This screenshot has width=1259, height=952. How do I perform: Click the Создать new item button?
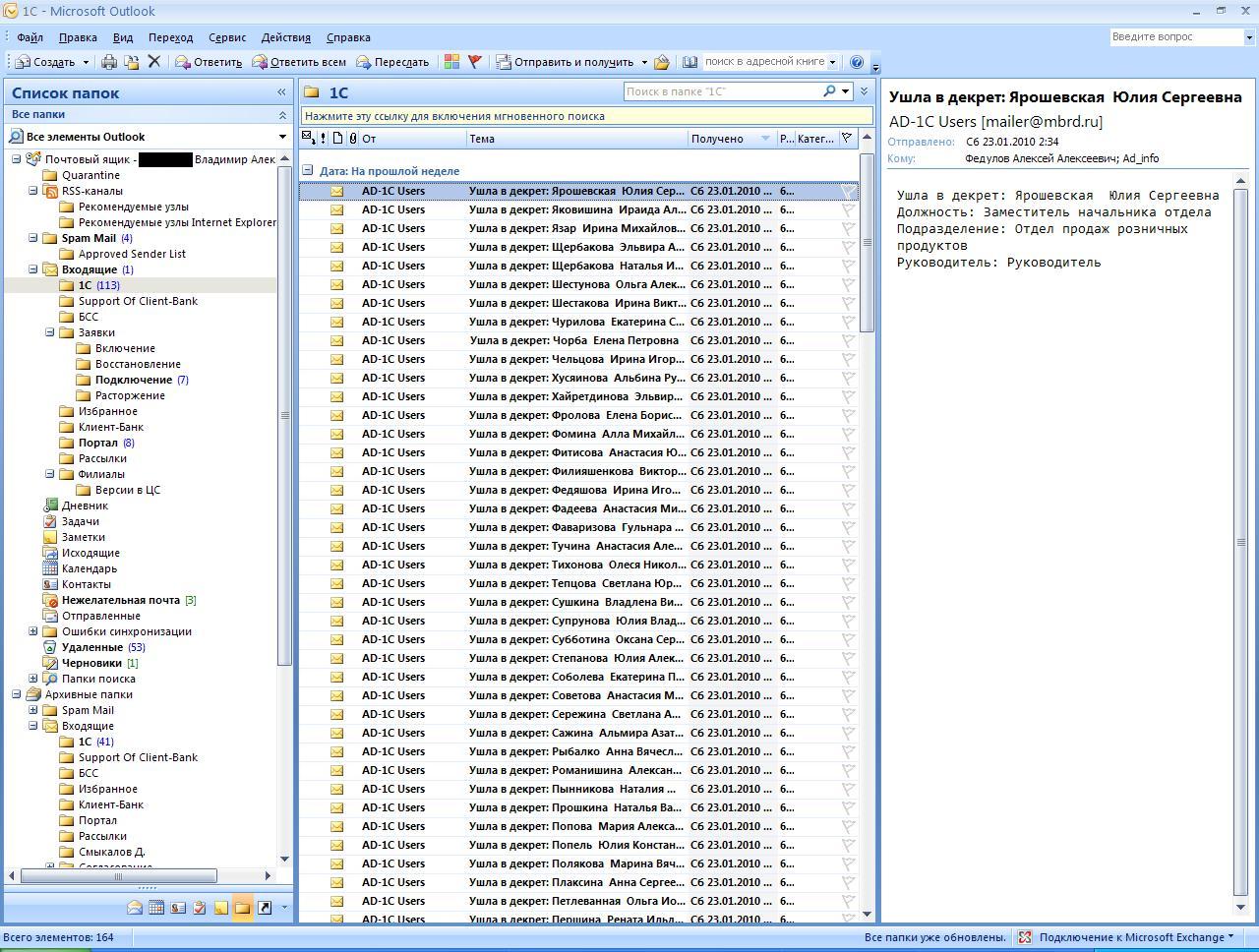coord(45,62)
